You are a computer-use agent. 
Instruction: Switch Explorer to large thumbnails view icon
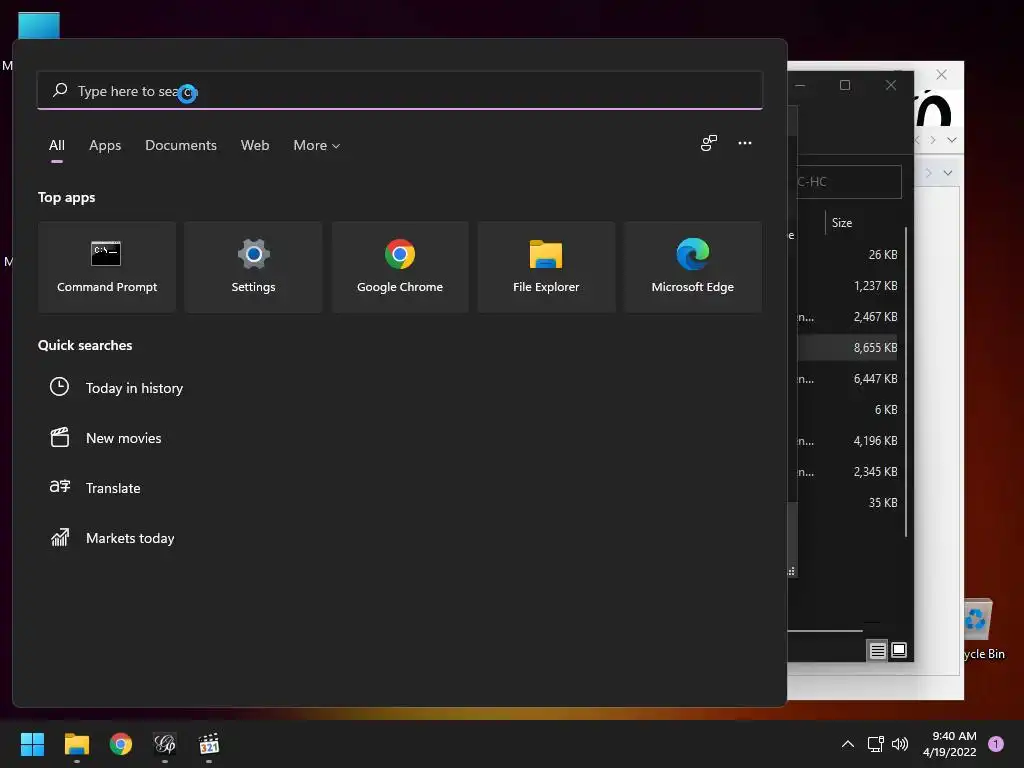899,650
